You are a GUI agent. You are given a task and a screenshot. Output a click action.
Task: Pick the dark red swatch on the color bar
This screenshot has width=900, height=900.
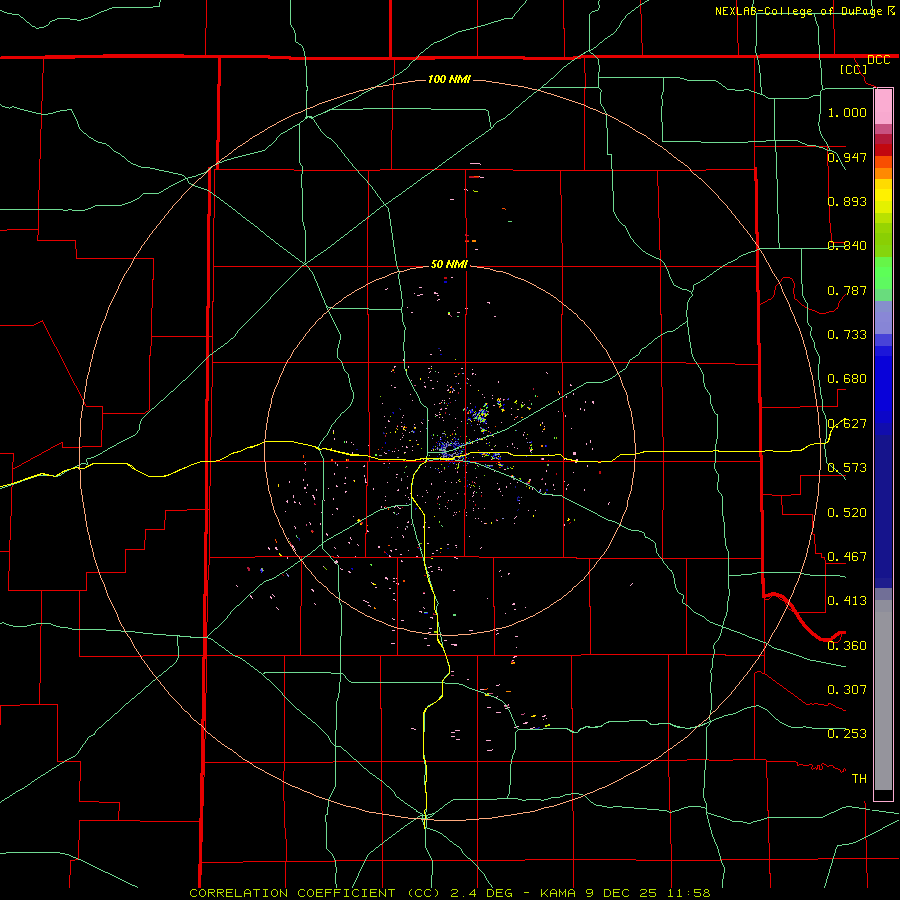(883, 150)
